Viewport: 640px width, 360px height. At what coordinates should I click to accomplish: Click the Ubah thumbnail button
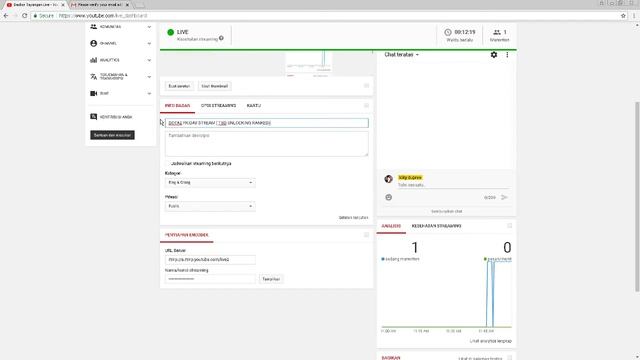215,86
